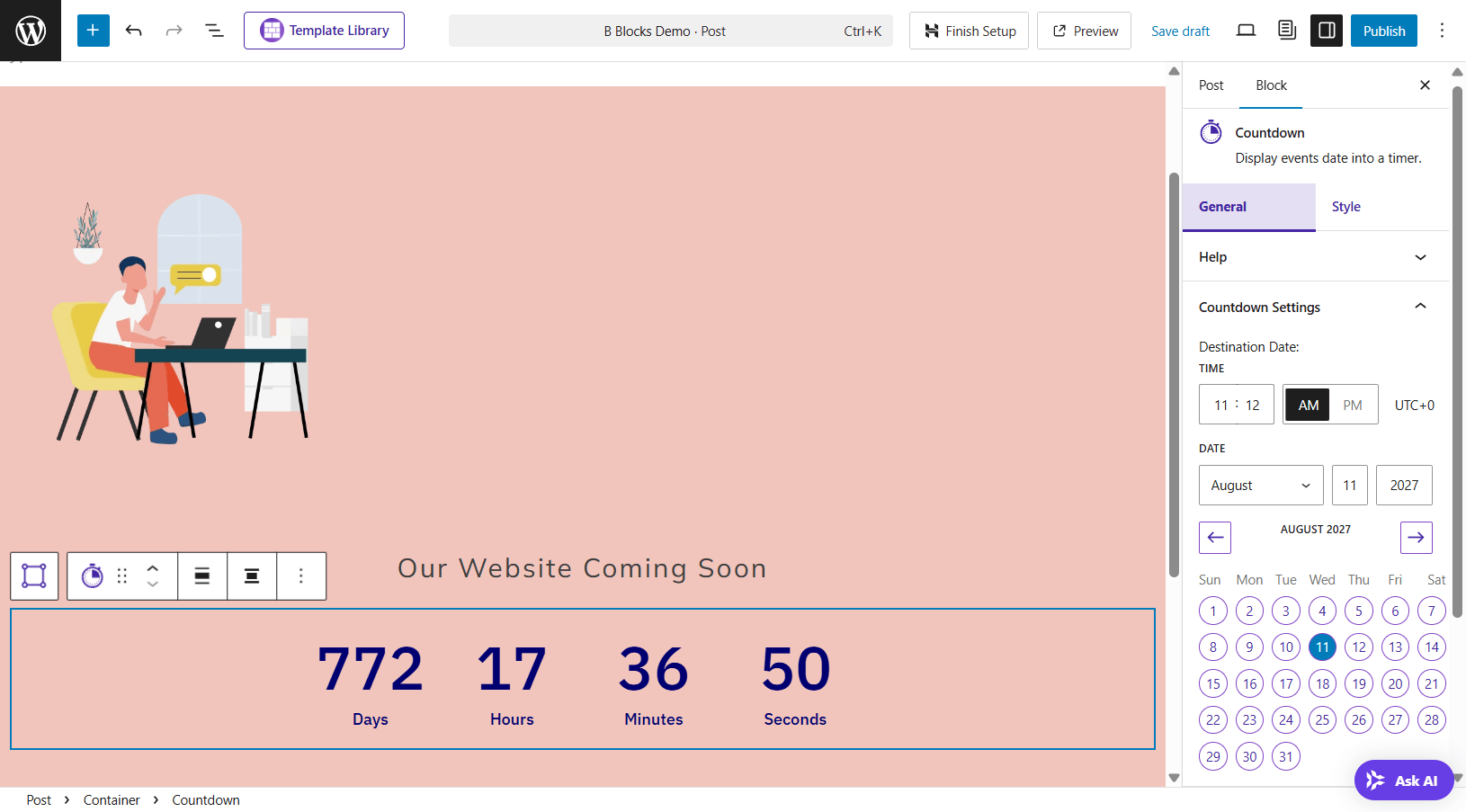Screen dimensions: 1466x812
Task: Select AM for destination time
Action: coord(1308,406)
